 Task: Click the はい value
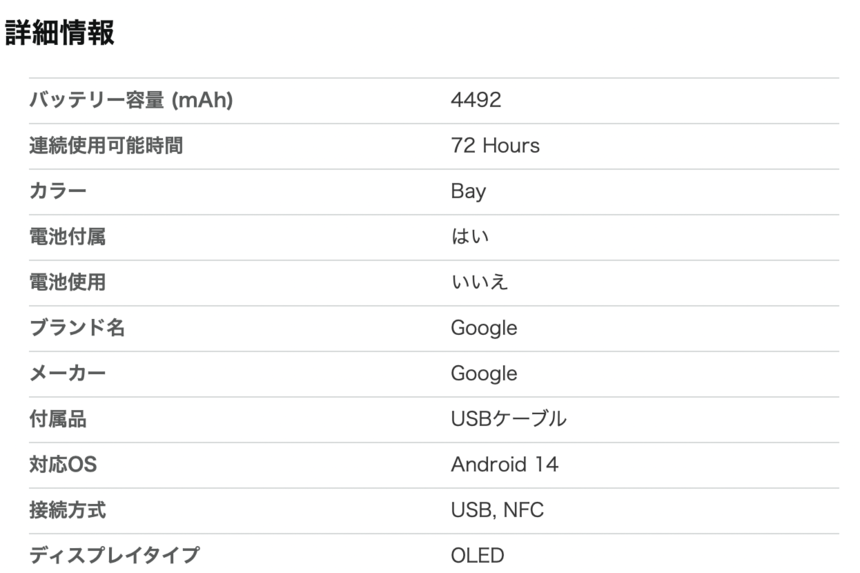pyautogui.click(x=469, y=236)
